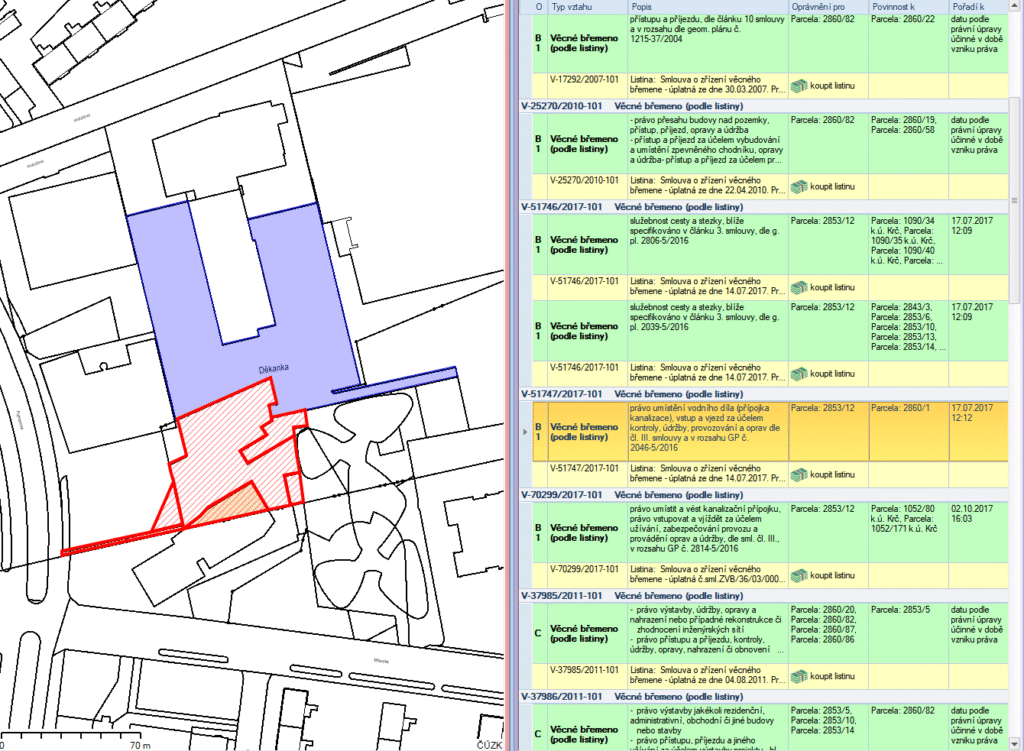Click scrollbar down arrow of the table
Screen dimensions: 1024x751
click(x=1014, y=744)
